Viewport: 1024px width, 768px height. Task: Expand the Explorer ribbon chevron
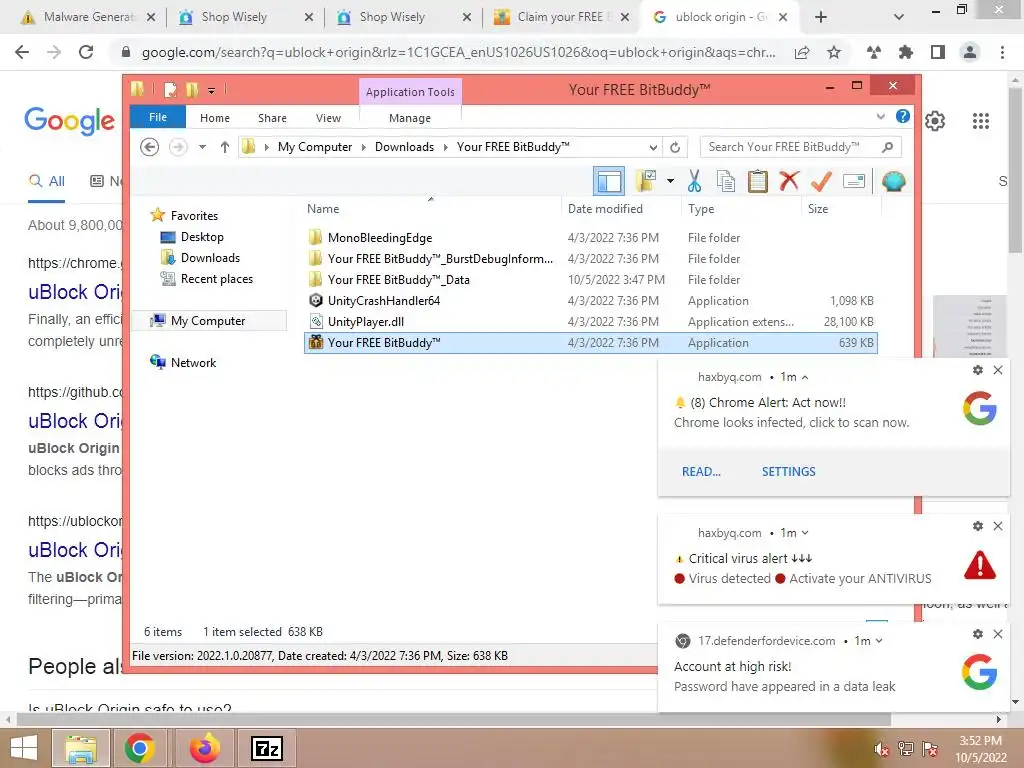(x=880, y=116)
